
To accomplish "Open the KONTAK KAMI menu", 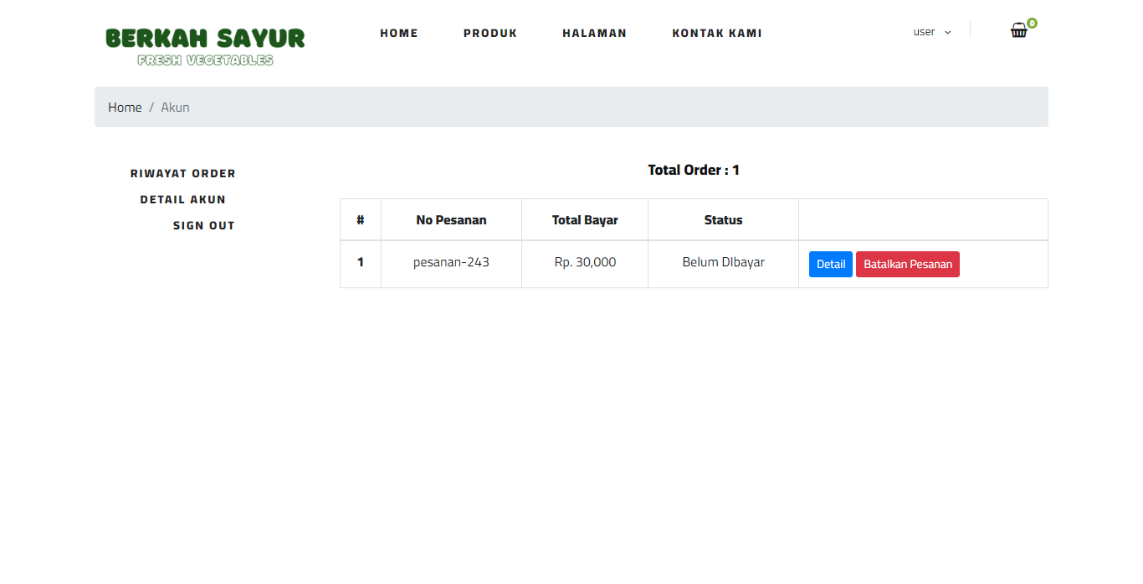I will [x=717, y=33].
